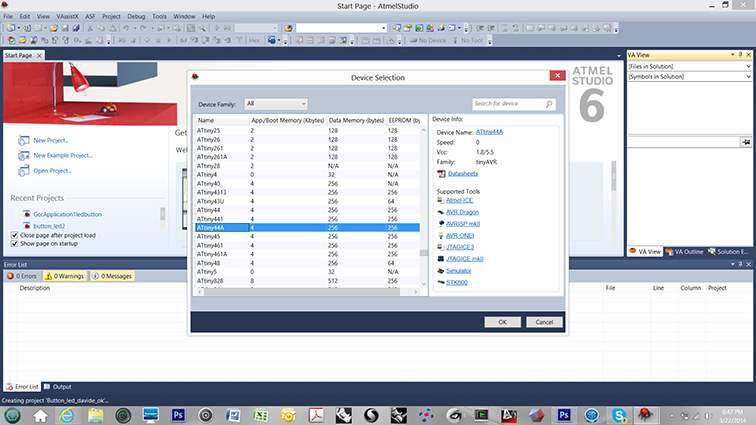This screenshot has height=425, width=756.
Task: Click the Undo toolbar icon
Action: tap(126, 28)
